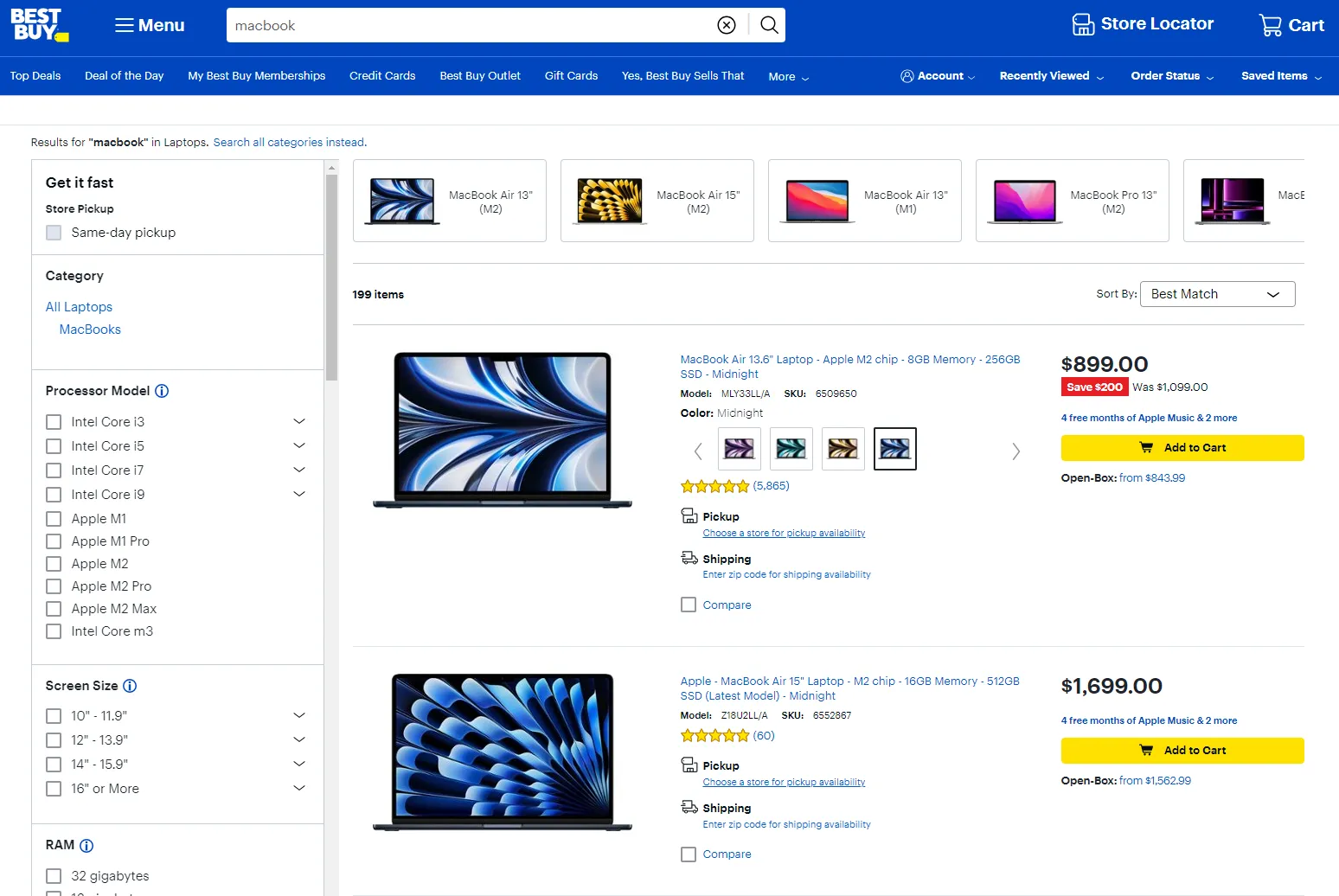Choose the third color swatch of the 13.6" MacBook Air
1339x896 pixels.
click(843, 449)
